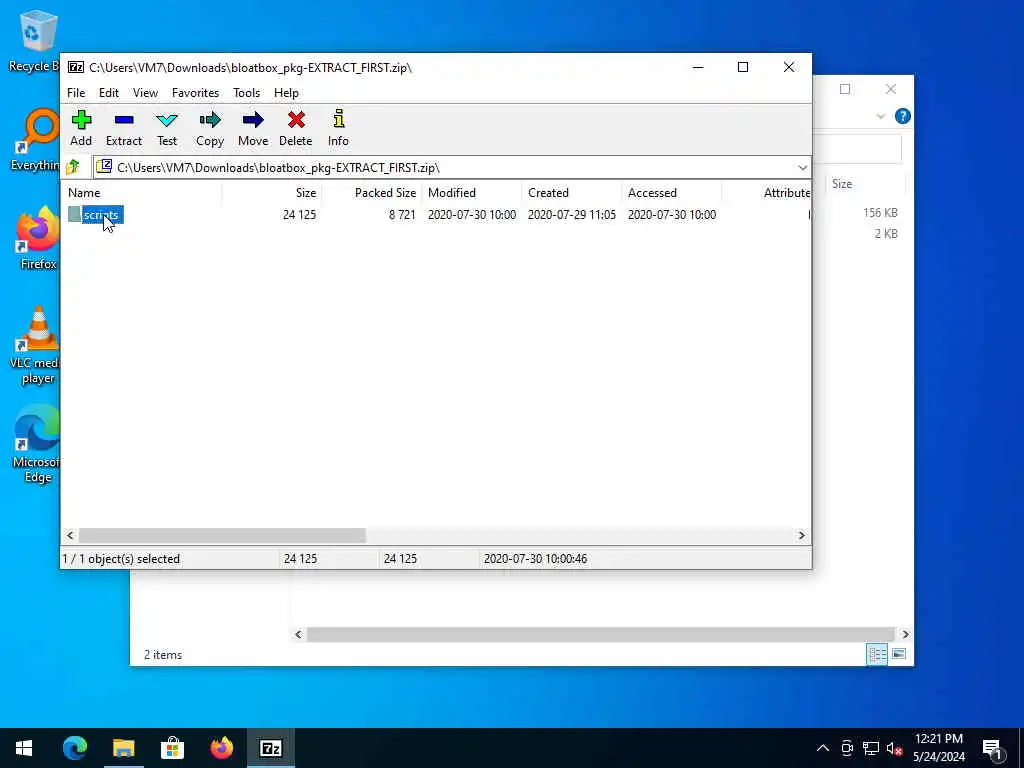Select the Firefox desktop shortcut

point(38,238)
